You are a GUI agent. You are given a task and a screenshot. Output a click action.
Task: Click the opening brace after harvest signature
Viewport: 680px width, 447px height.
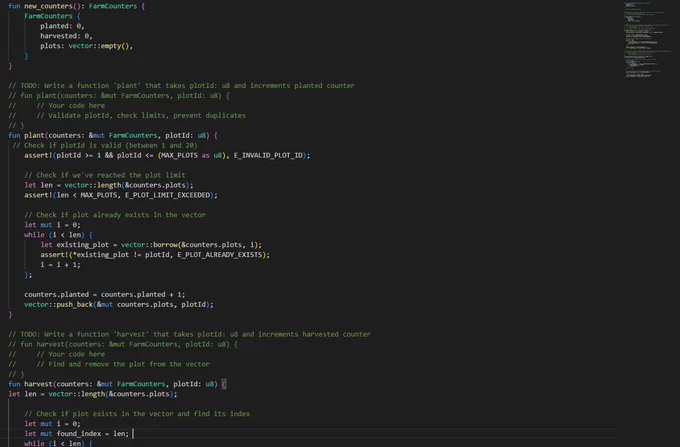pyautogui.click(x=224, y=384)
